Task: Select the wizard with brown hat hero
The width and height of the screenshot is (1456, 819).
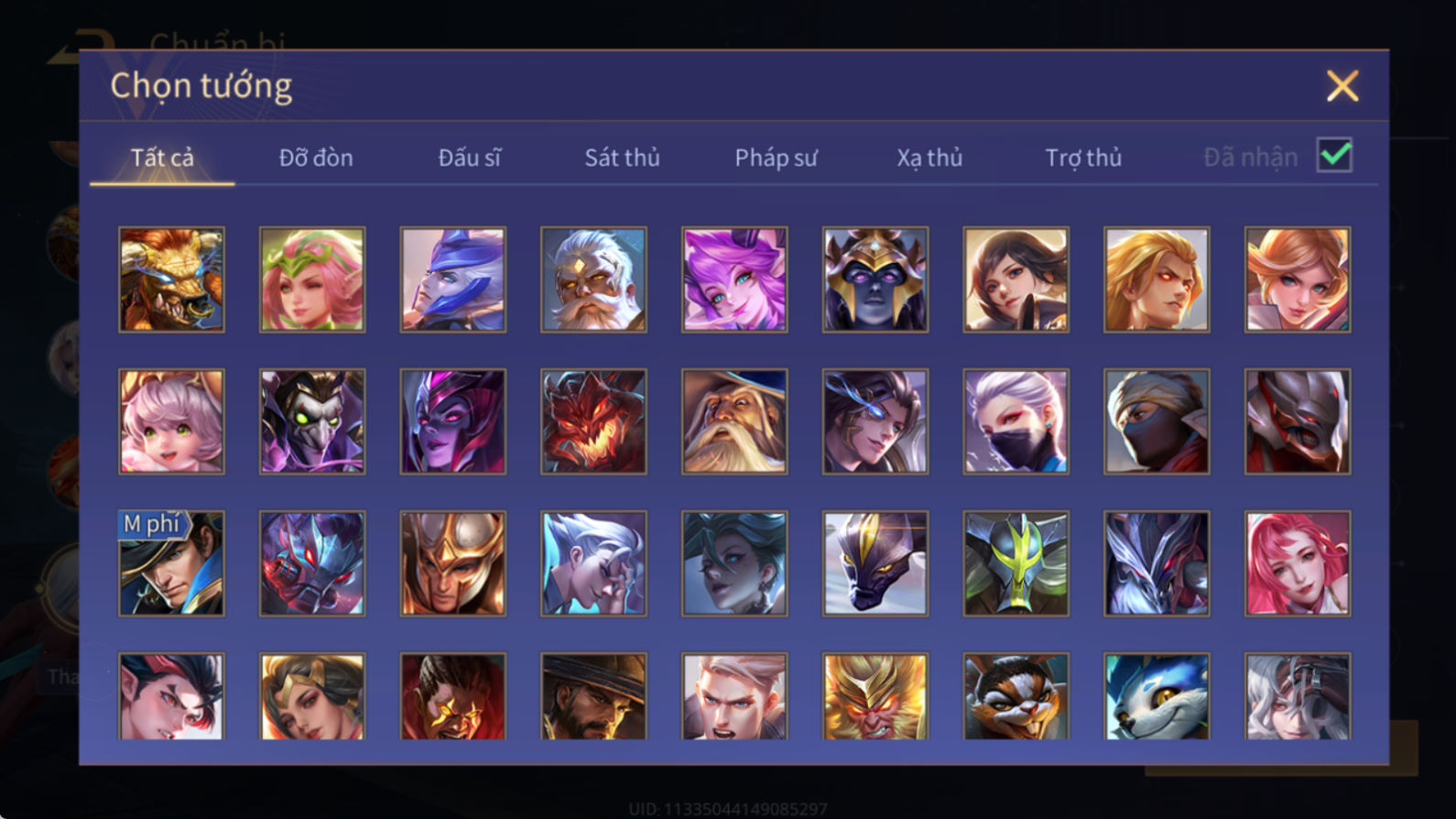Action: click(x=734, y=421)
